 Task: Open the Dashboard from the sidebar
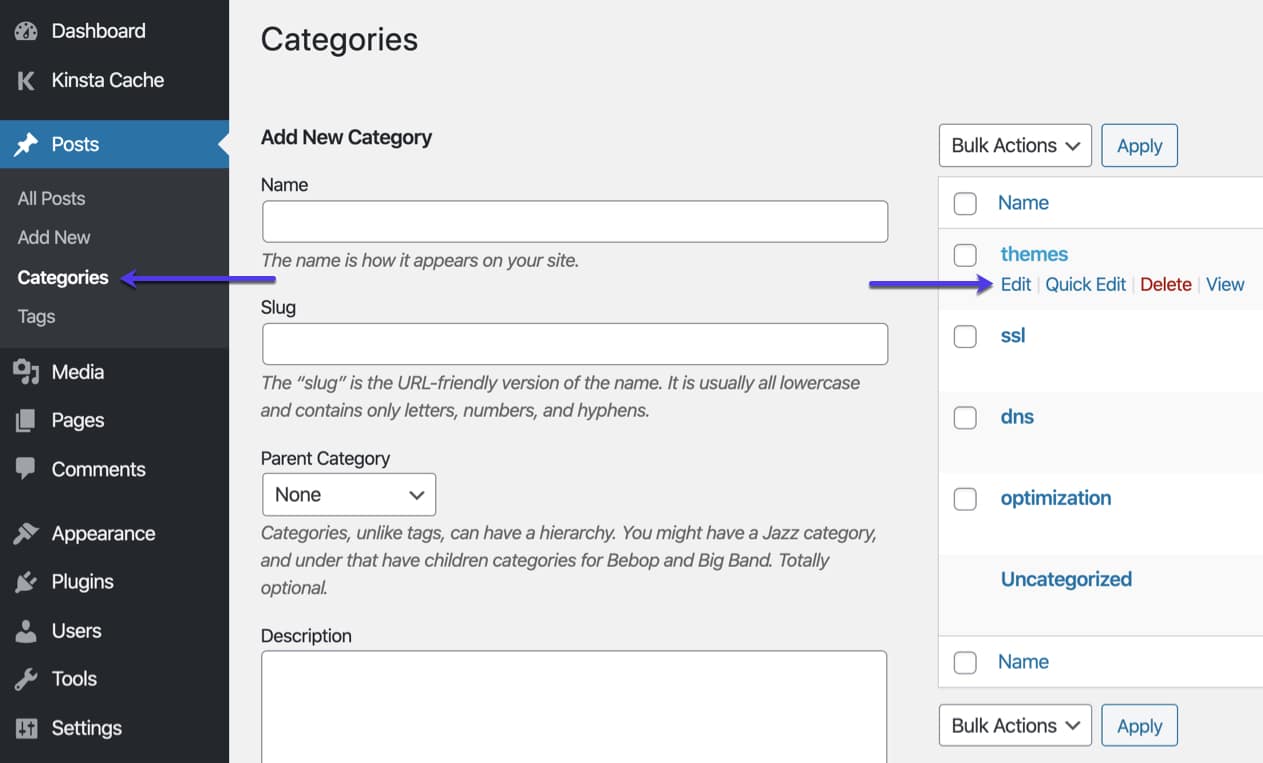pos(25,30)
